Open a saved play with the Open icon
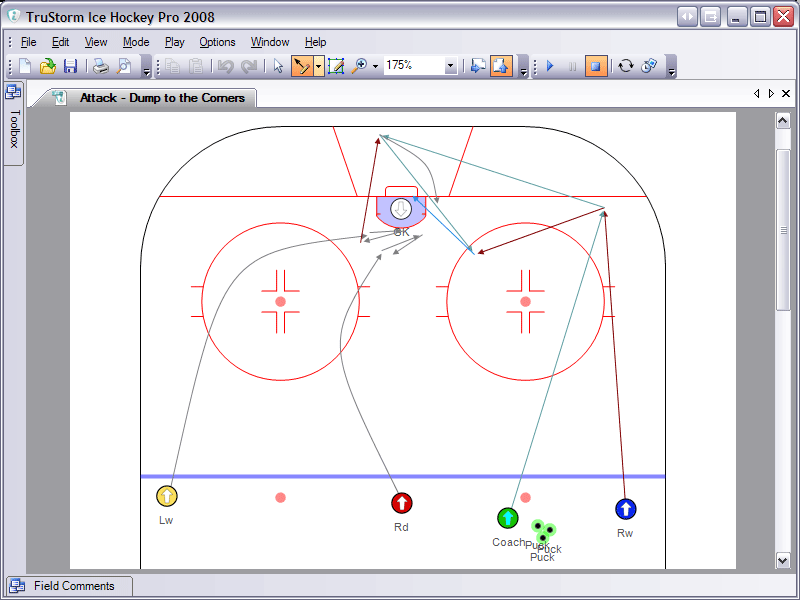 click(47, 66)
